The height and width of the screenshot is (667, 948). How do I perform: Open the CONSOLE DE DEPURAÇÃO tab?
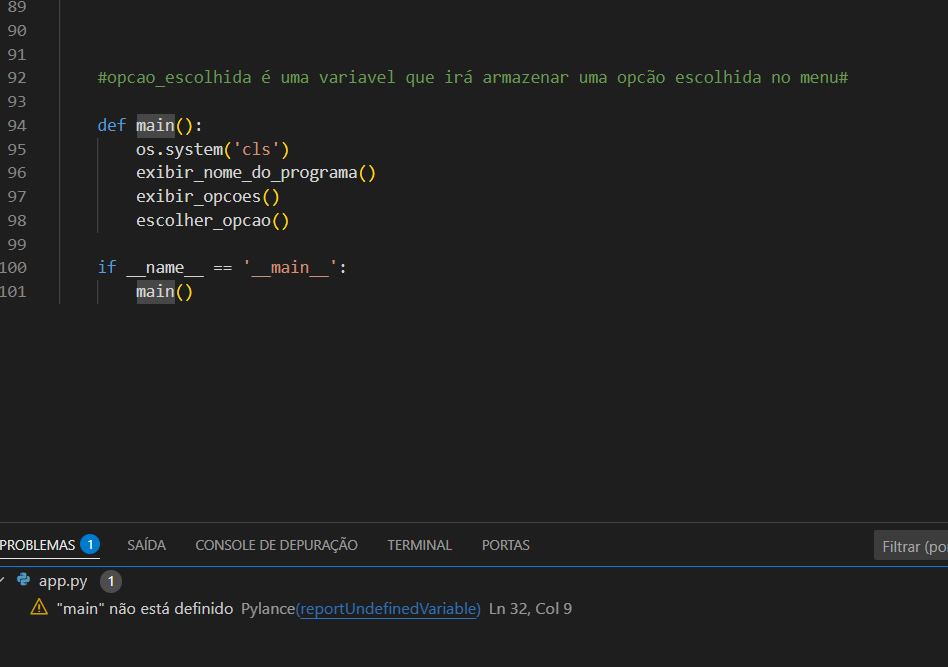(276, 545)
